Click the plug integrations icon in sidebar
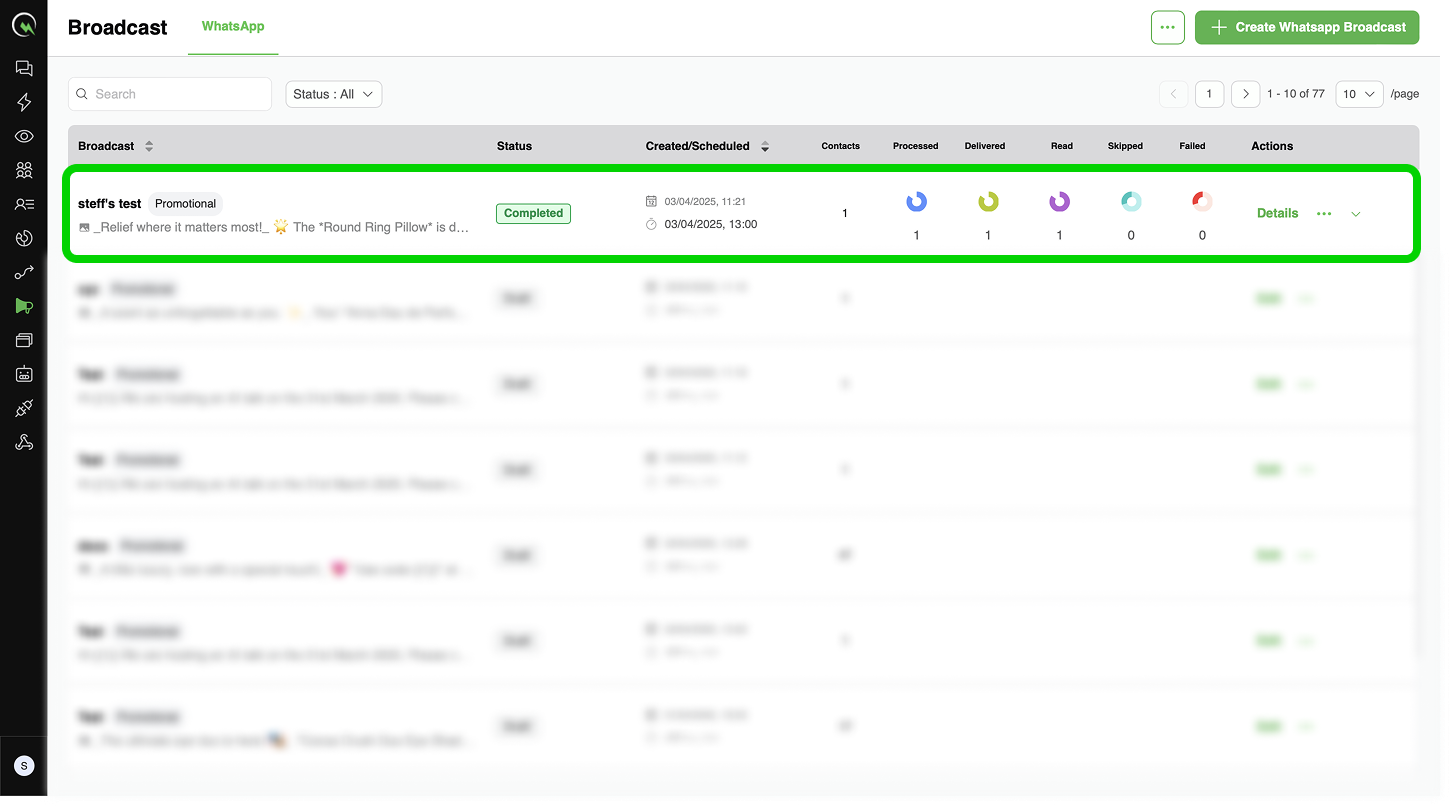The width and height of the screenshot is (1450, 806). pos(24,408)
